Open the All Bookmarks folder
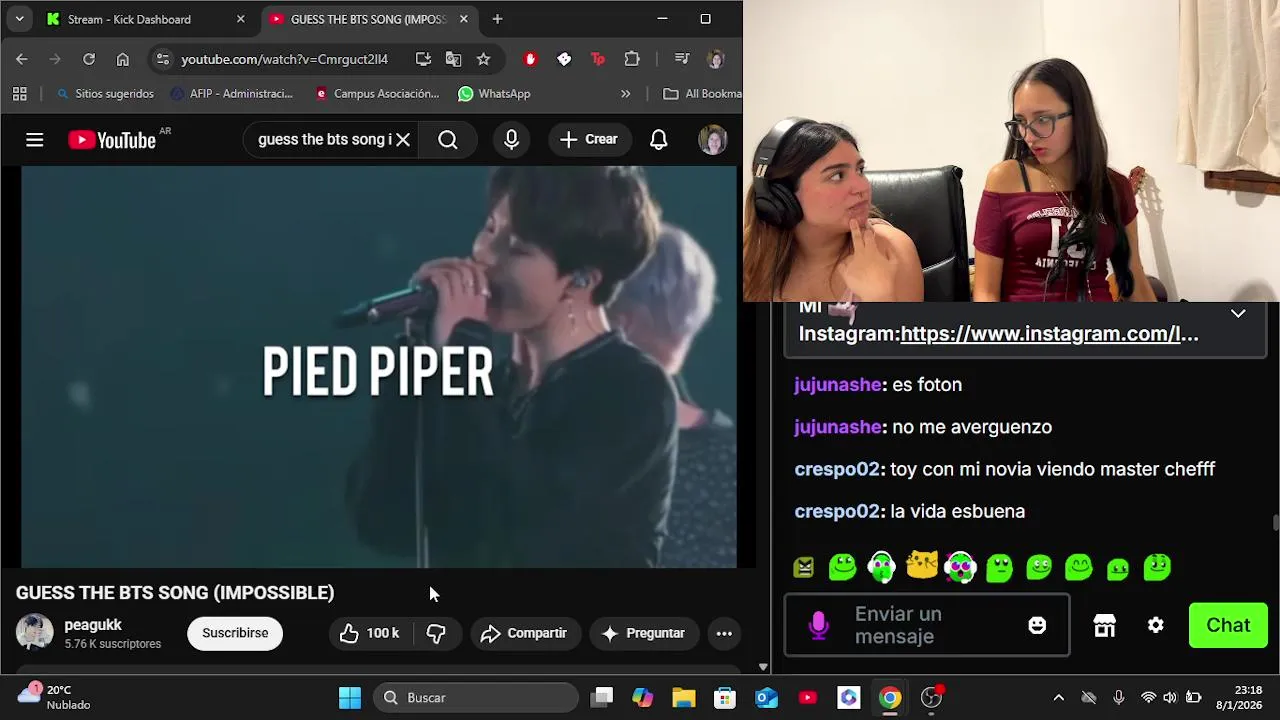Screen dimensions: 1280x720 [702, 94]
